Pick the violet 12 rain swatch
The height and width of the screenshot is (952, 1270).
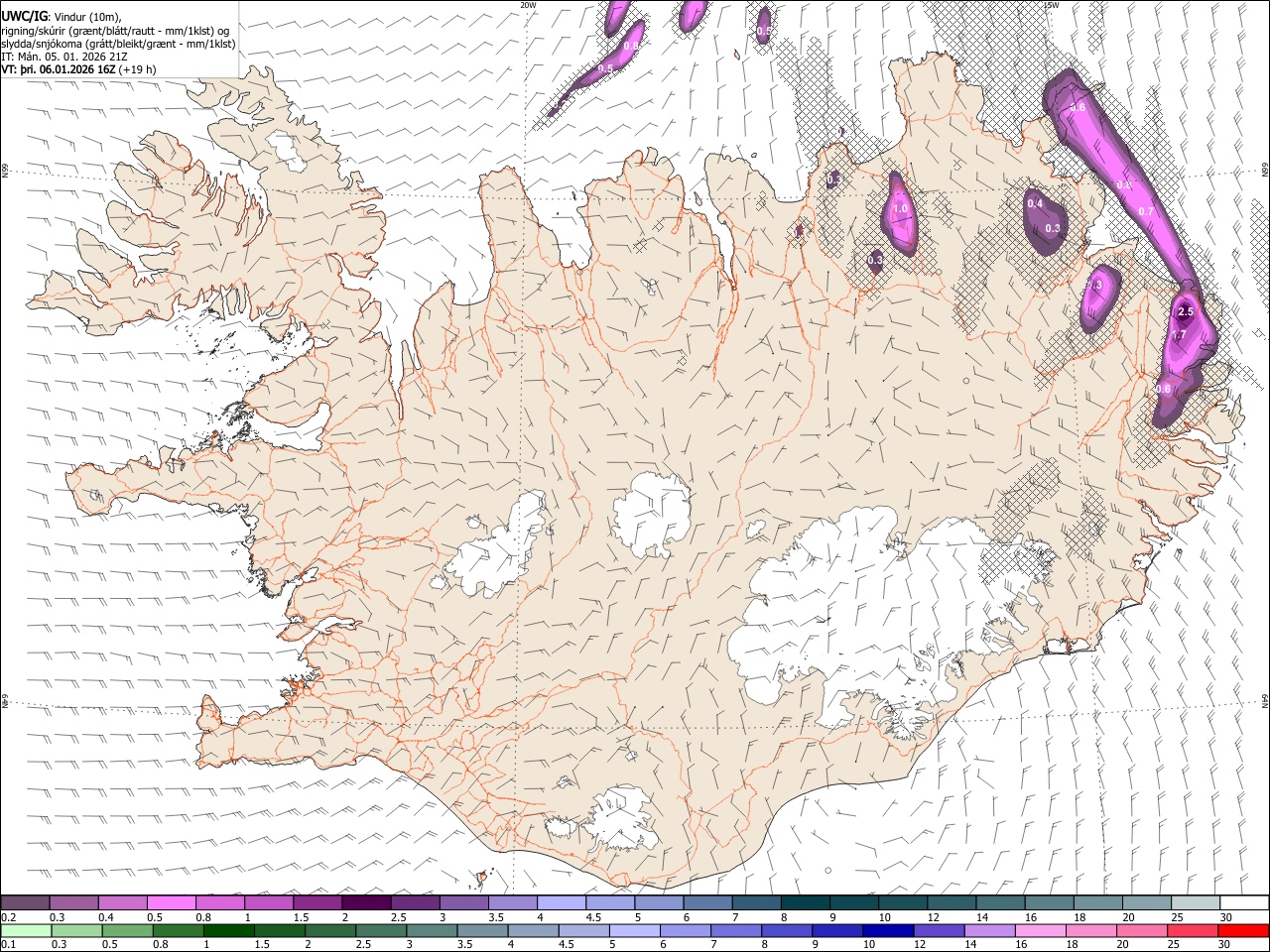[939, 931]
